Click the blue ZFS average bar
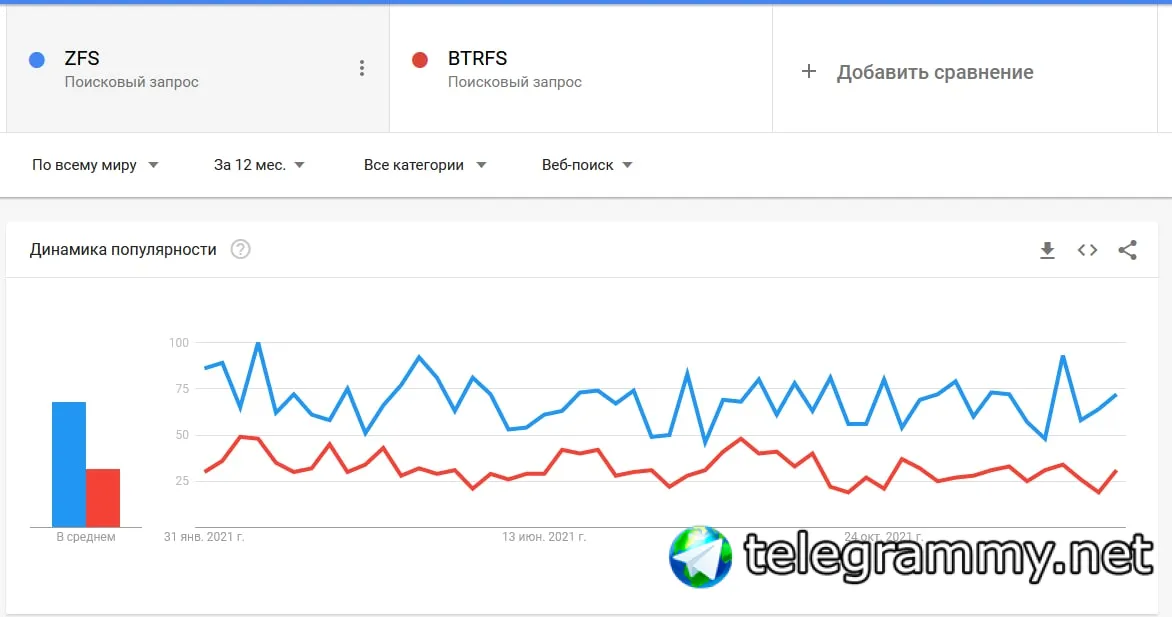Screen dimensions: 1172x617 (69, 464)
